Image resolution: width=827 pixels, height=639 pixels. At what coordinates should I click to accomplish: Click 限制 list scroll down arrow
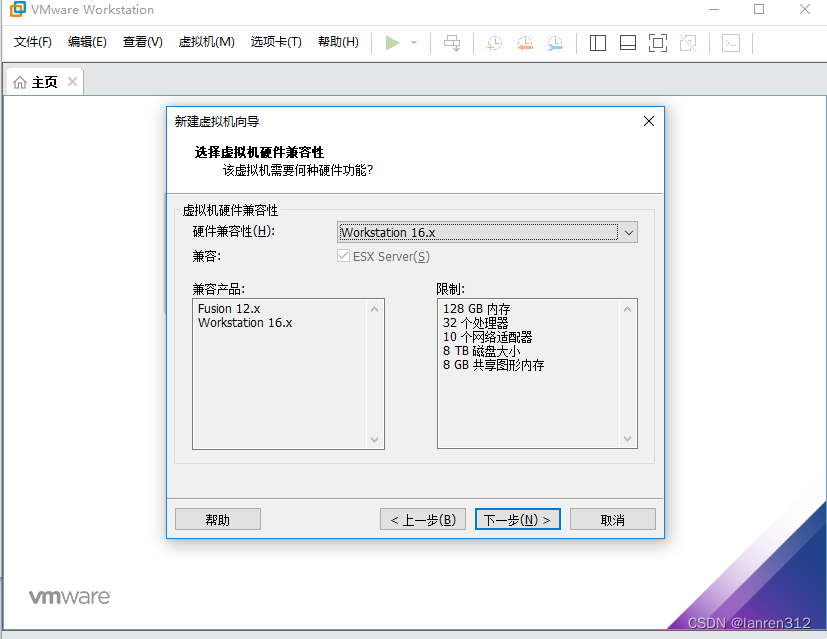click(628, 438)
